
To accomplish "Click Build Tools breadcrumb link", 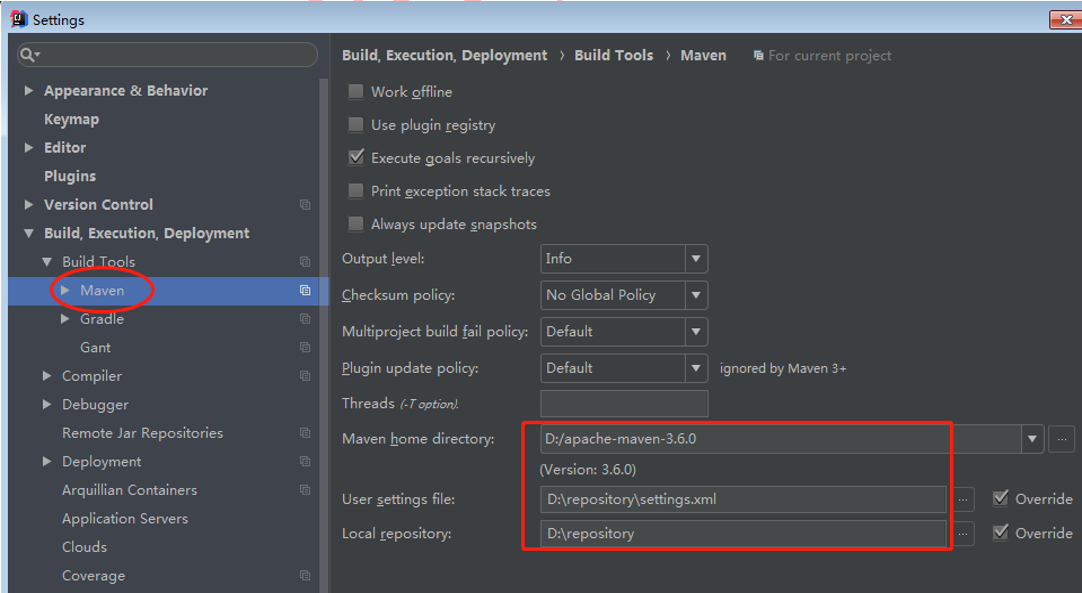I will 613,55.
